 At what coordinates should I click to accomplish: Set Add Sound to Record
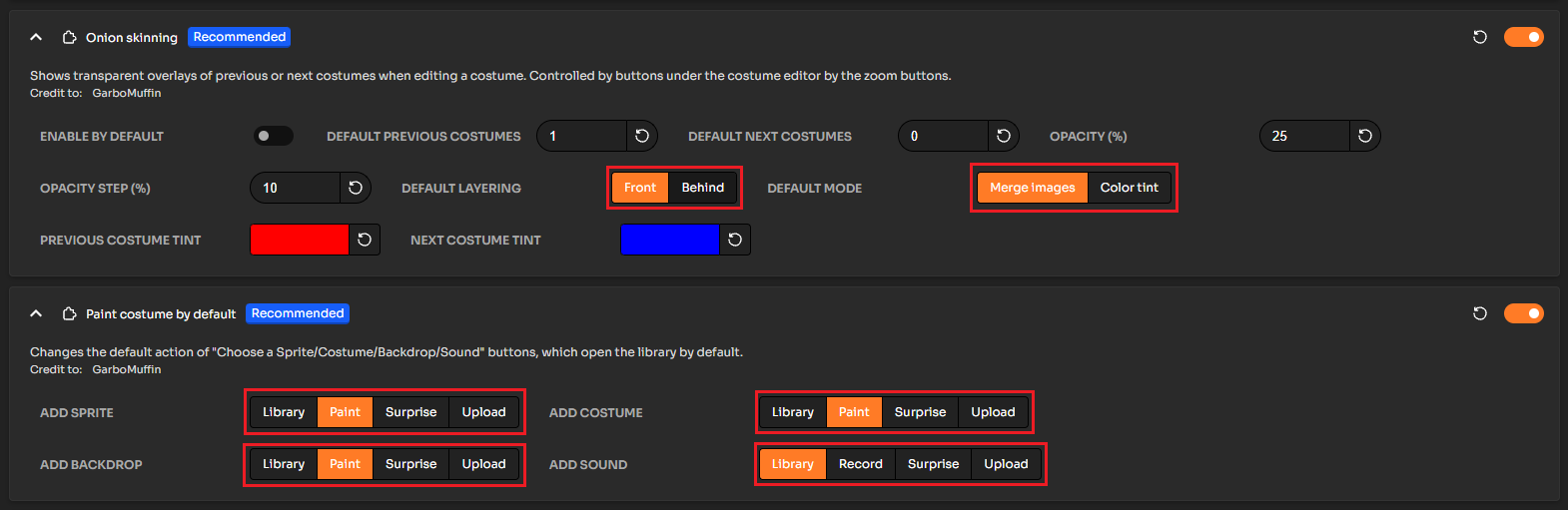[x=861, y=464]
